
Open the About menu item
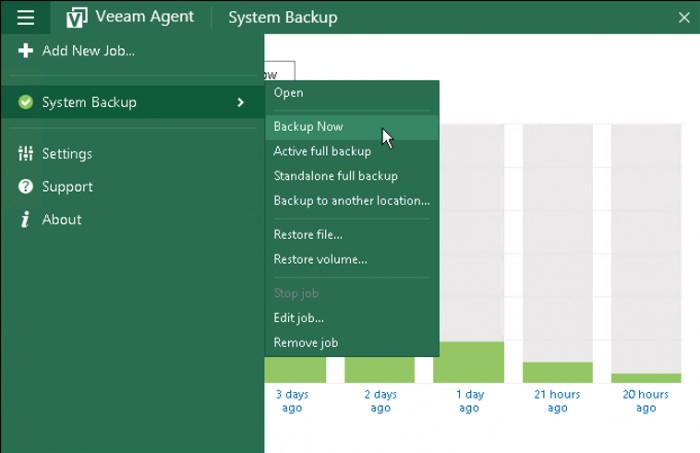[132, 220]
